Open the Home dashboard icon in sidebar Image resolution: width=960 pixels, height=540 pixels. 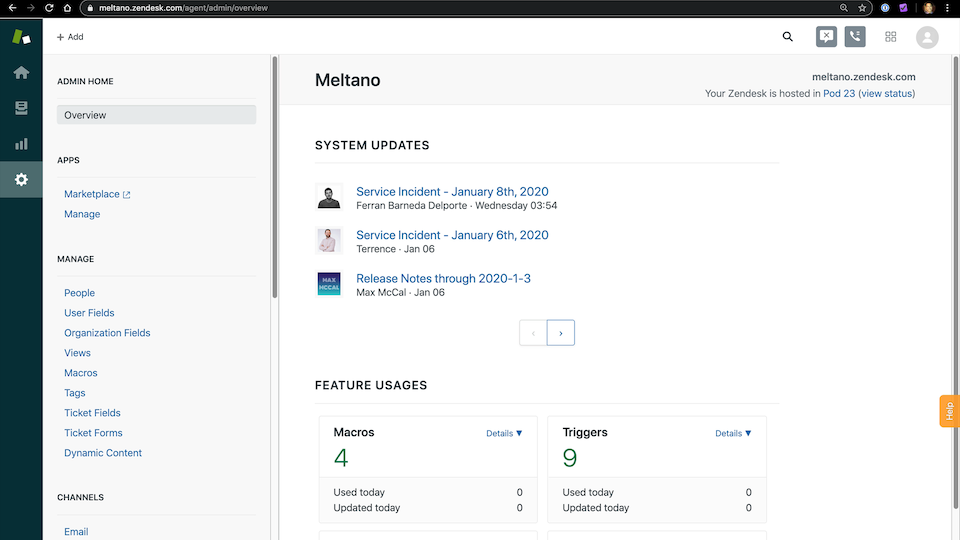(x=21, y=73)
